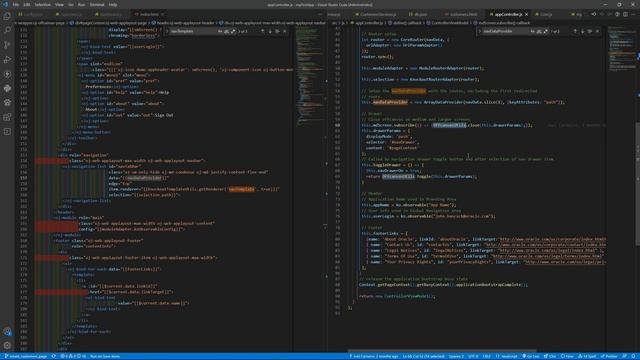Click the right editor horizontal scrollbar
Image resolution: width=640 pixels, height=360 pixels.
pyautogui.click(x=442, y=351)
